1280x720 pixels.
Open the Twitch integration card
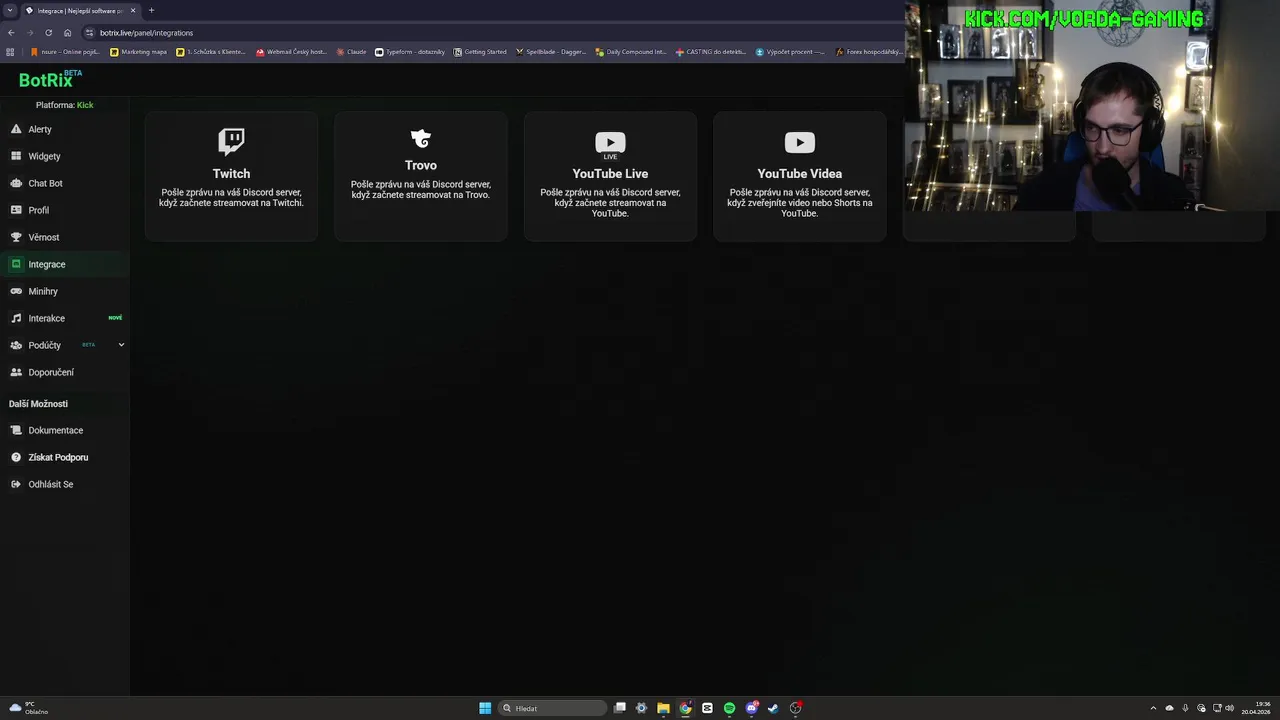[231, 176]
